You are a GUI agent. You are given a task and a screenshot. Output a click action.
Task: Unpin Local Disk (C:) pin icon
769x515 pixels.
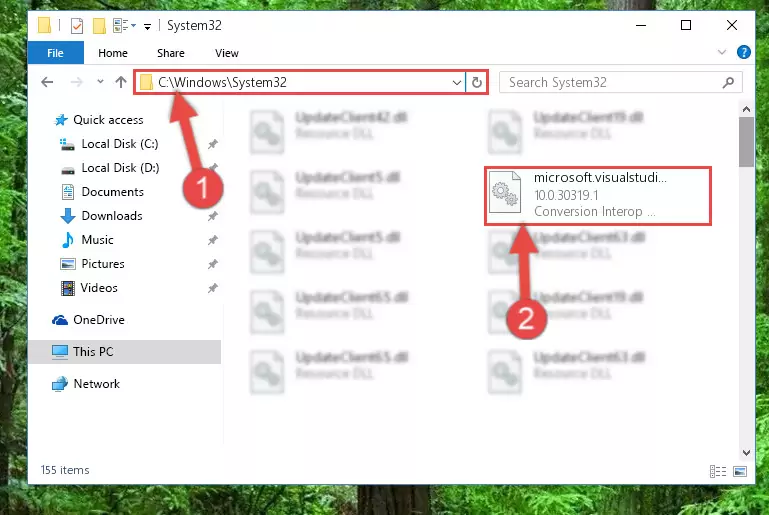pyautogui.click(x=212, y=144)
